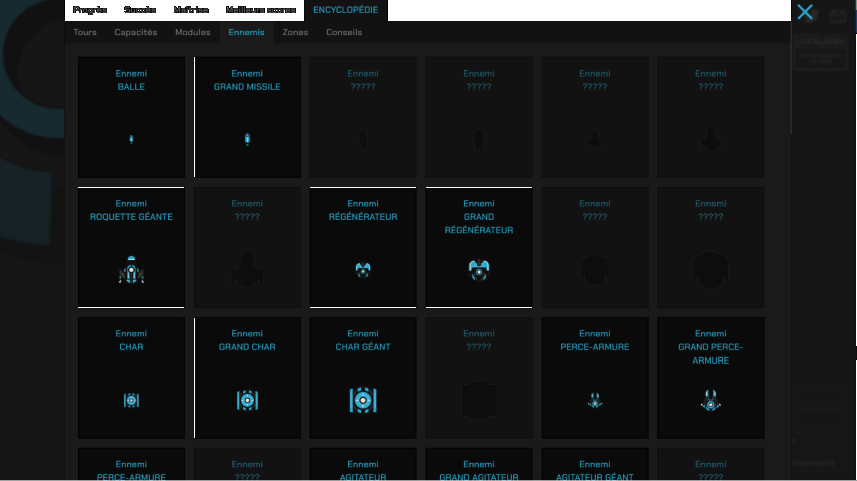Open the AGITATEUR GÉANT enemy card
The width and height of the screenshot is (857, 481).
point(595,465)
